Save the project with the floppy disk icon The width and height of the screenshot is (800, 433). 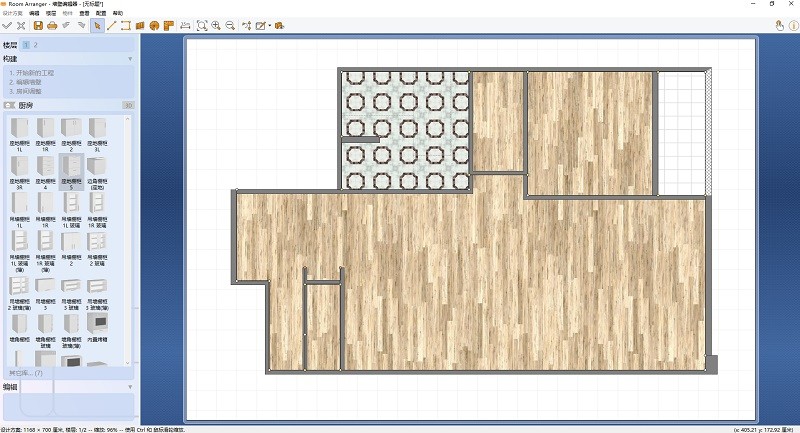(38, 26)
